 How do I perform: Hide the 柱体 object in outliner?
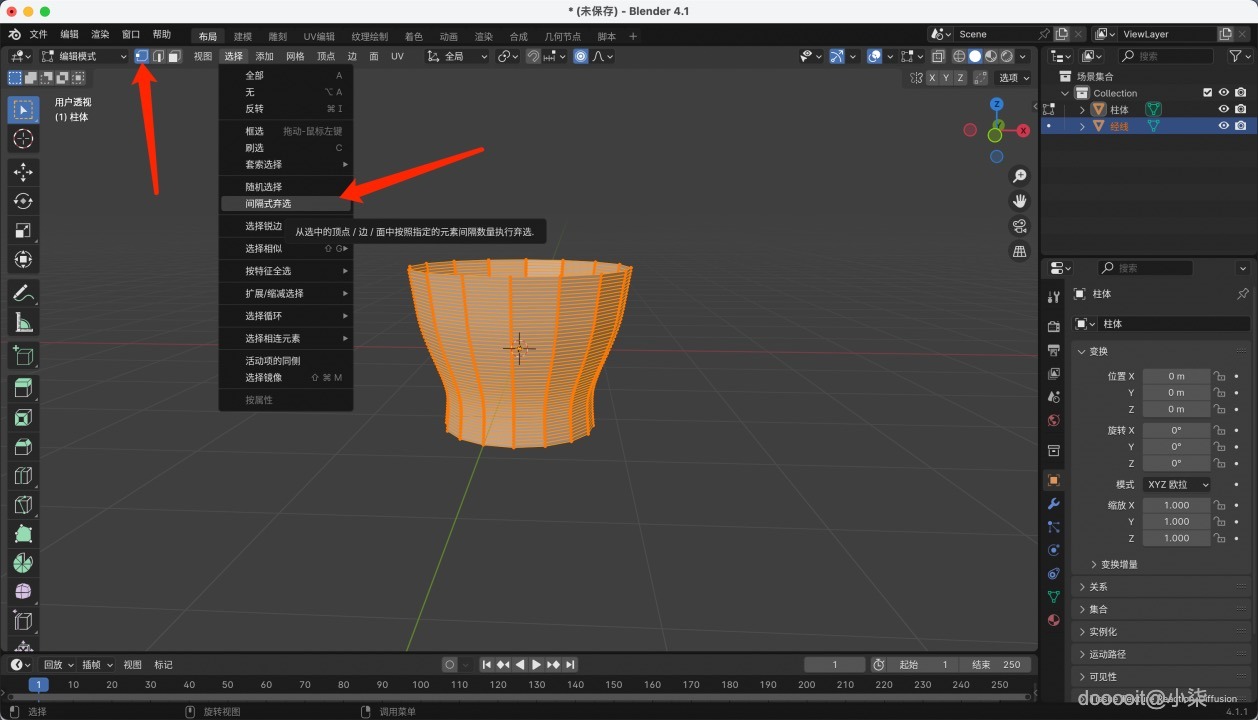click(x=1223, y=110)
